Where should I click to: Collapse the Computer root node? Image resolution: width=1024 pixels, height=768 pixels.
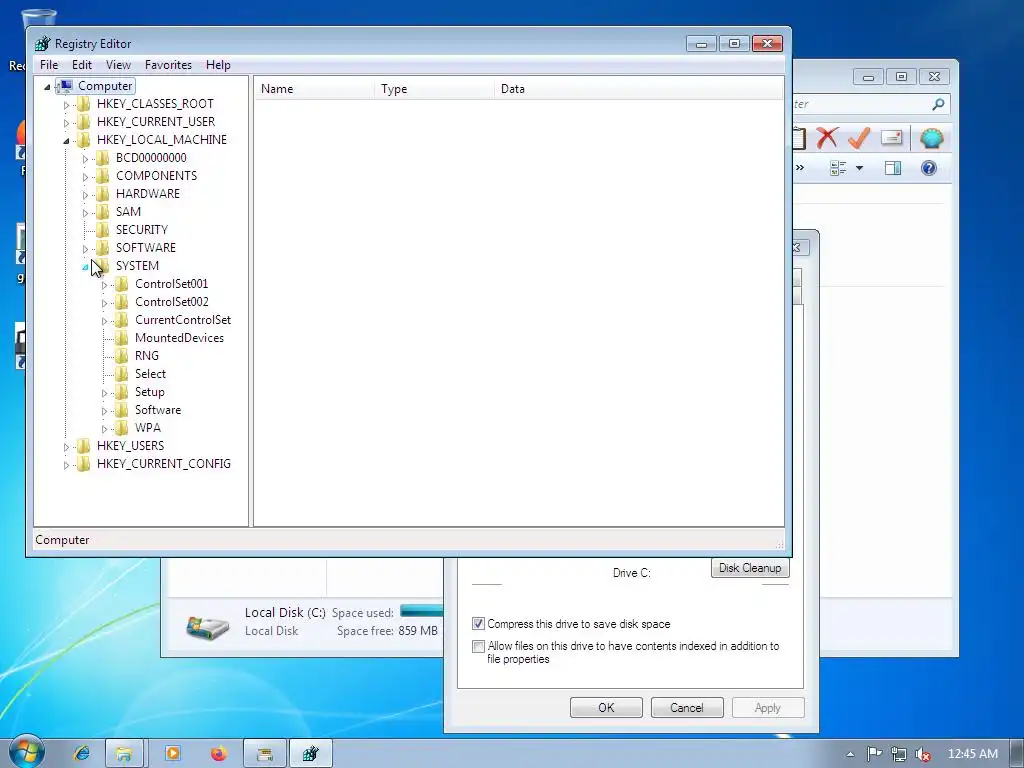(x=47, y=86)
